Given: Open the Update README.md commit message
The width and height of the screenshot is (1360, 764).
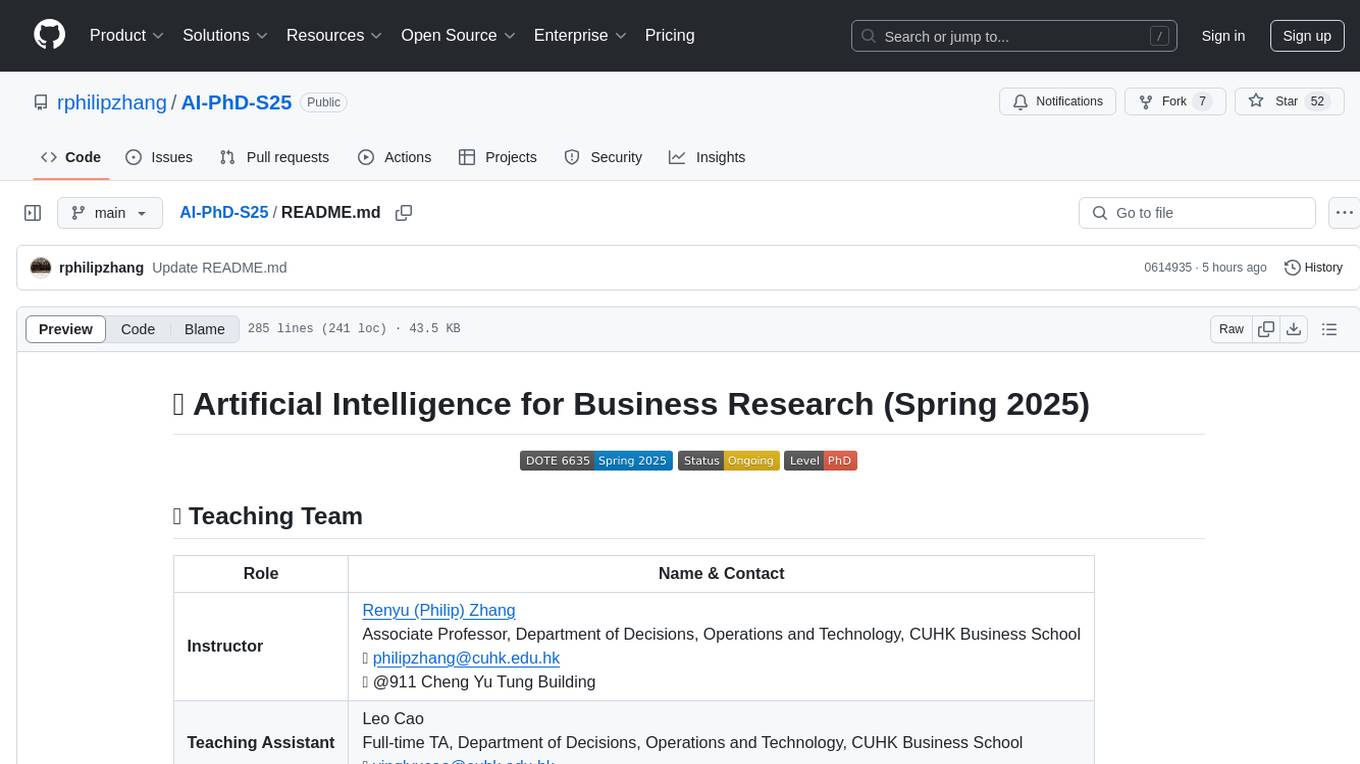Looking at the screenshot, I should pos(219,268).
